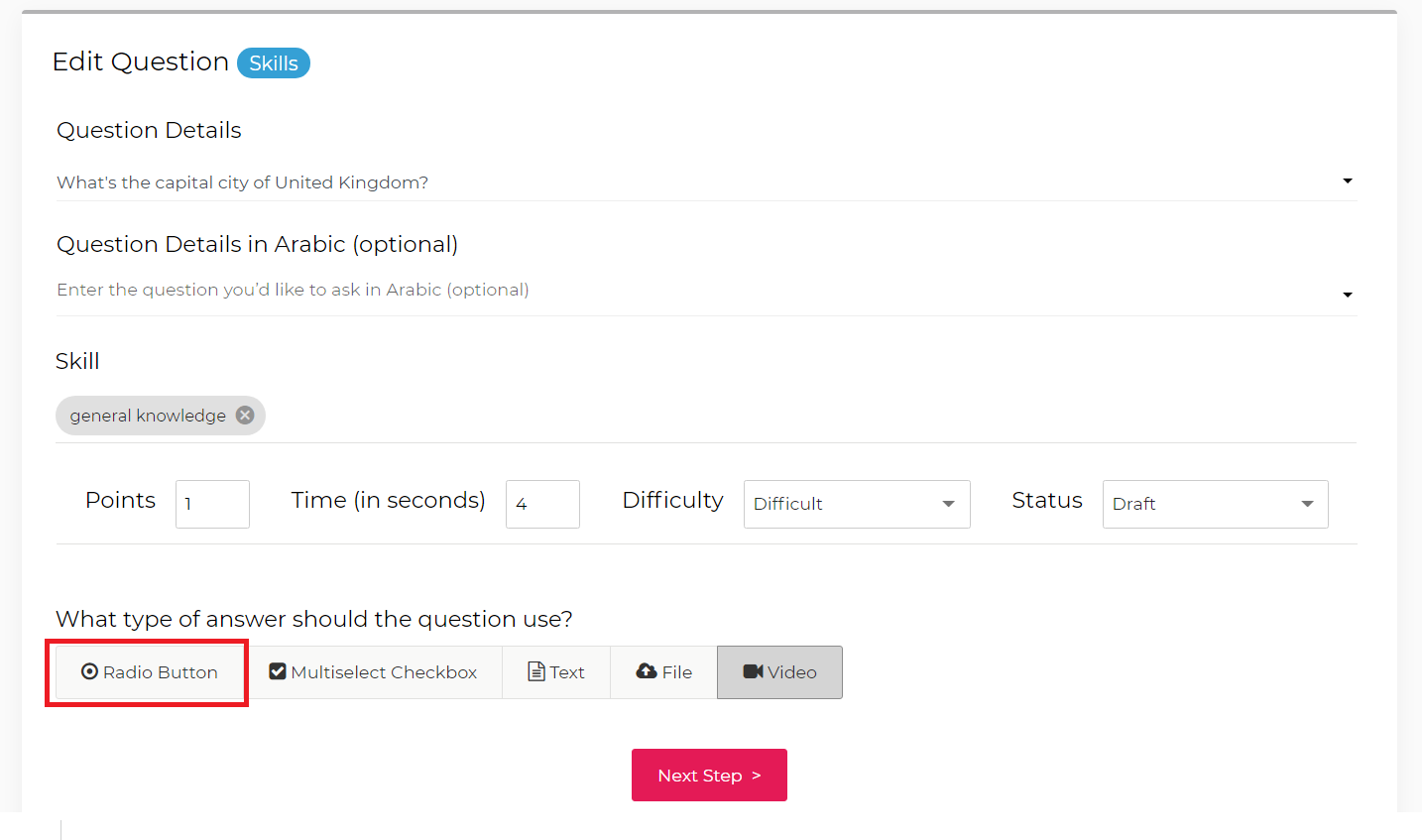1422x840 pixels.
Task: Expand the Arabic question details arrow
Action: coord(1348,295)
